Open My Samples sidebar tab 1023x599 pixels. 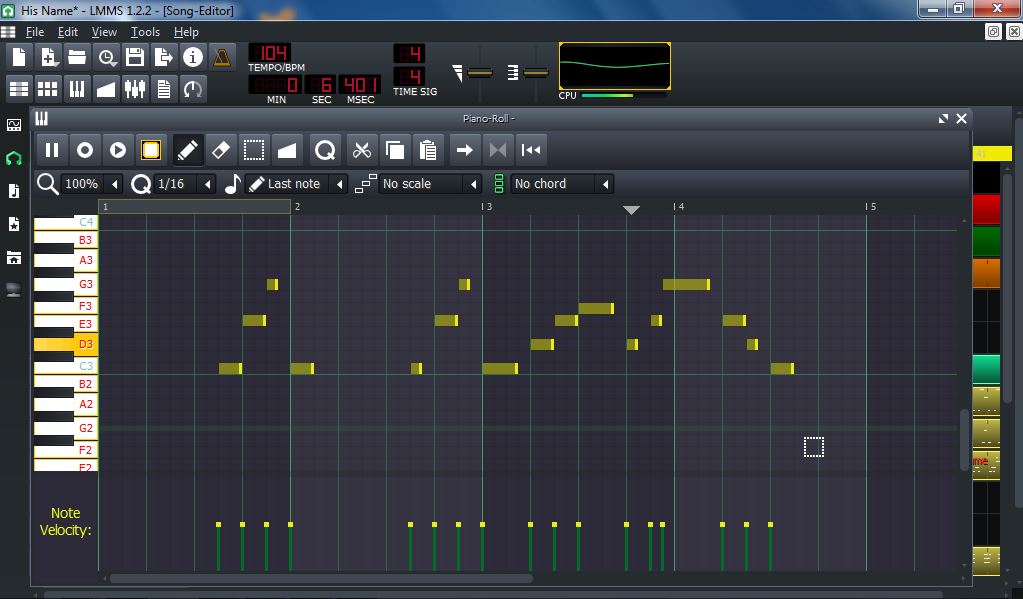[x=14, y=191]
